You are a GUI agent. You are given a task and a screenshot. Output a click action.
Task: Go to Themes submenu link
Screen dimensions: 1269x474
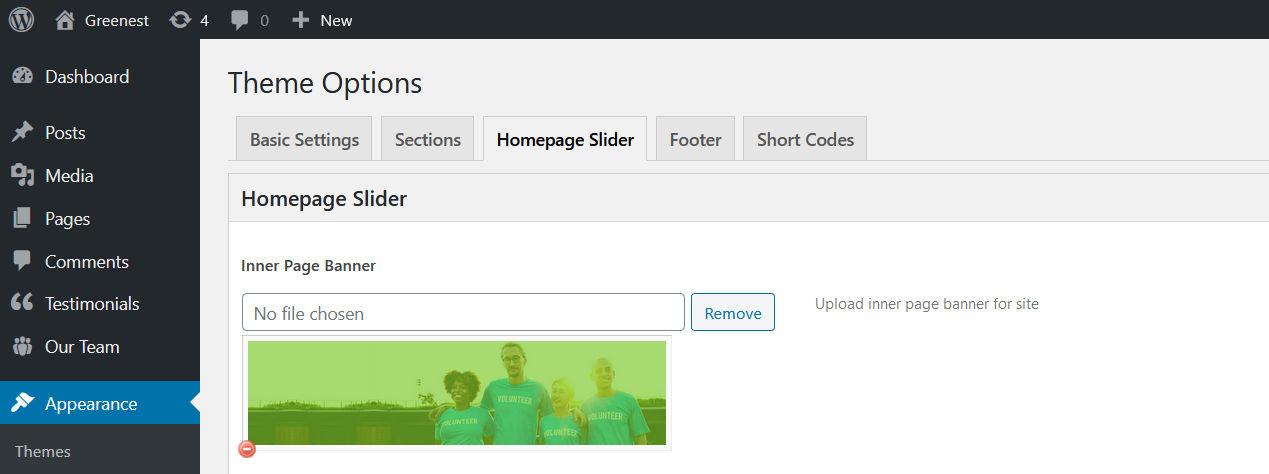point(43,452)
